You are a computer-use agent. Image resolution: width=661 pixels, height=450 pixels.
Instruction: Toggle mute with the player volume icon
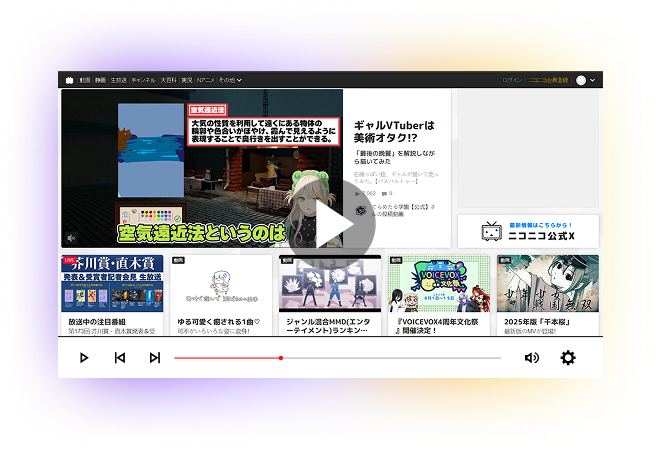pos(532,358)
